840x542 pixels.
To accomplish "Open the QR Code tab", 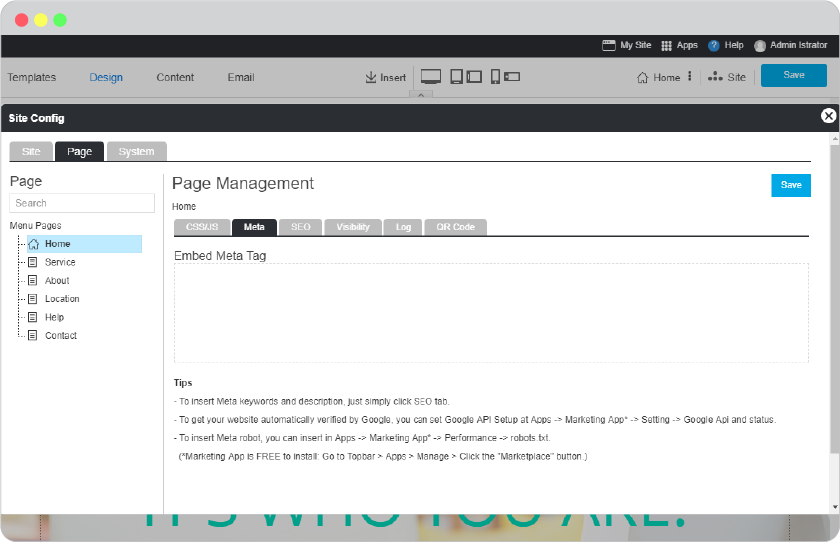I will (455, 227).
